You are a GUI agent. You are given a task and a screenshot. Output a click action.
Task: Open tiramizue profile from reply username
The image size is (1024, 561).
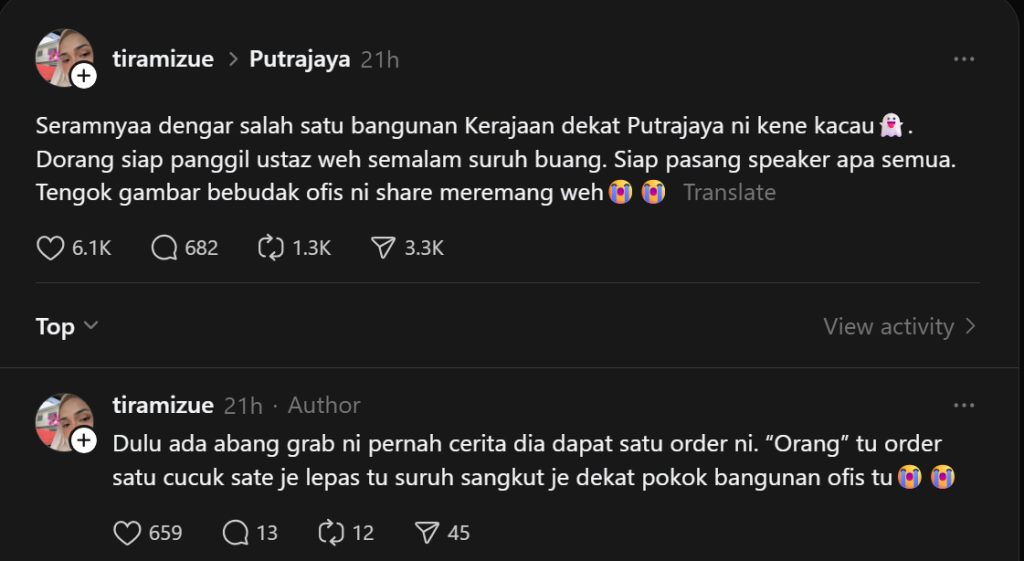tap(163, 405)
